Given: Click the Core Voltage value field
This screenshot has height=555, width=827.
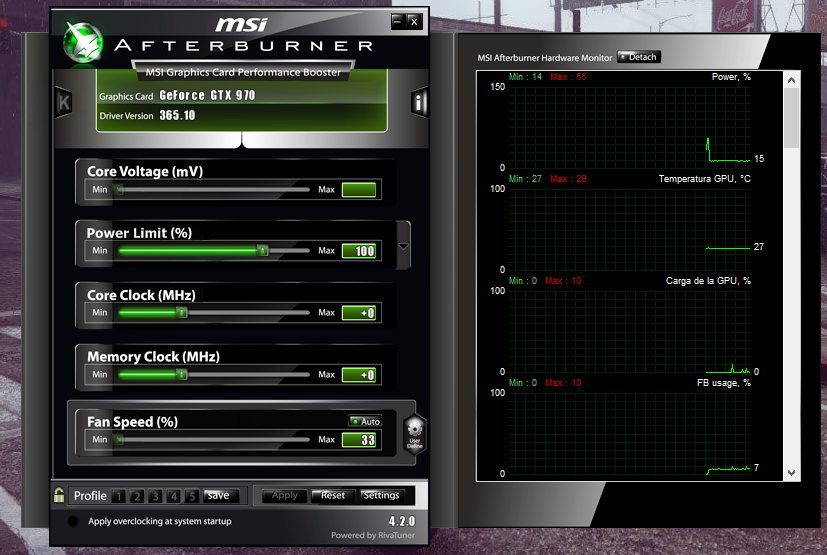Looking at the screenshot, I should click(x=359, y=190).
